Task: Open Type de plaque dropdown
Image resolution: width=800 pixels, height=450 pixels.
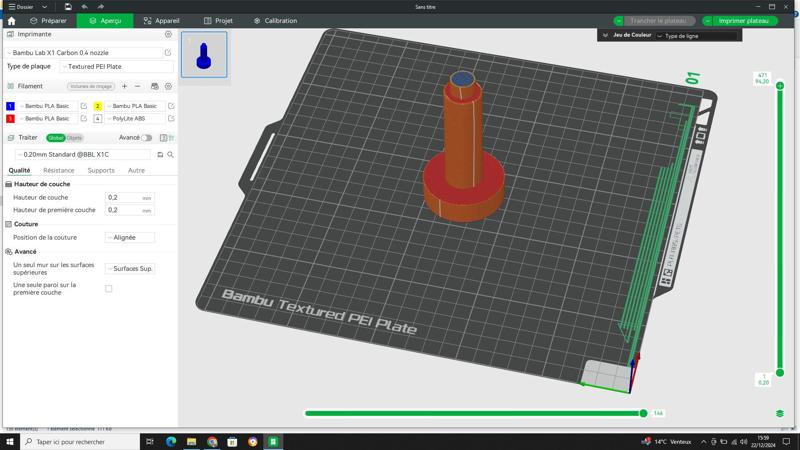Action: tap(116, 66)
